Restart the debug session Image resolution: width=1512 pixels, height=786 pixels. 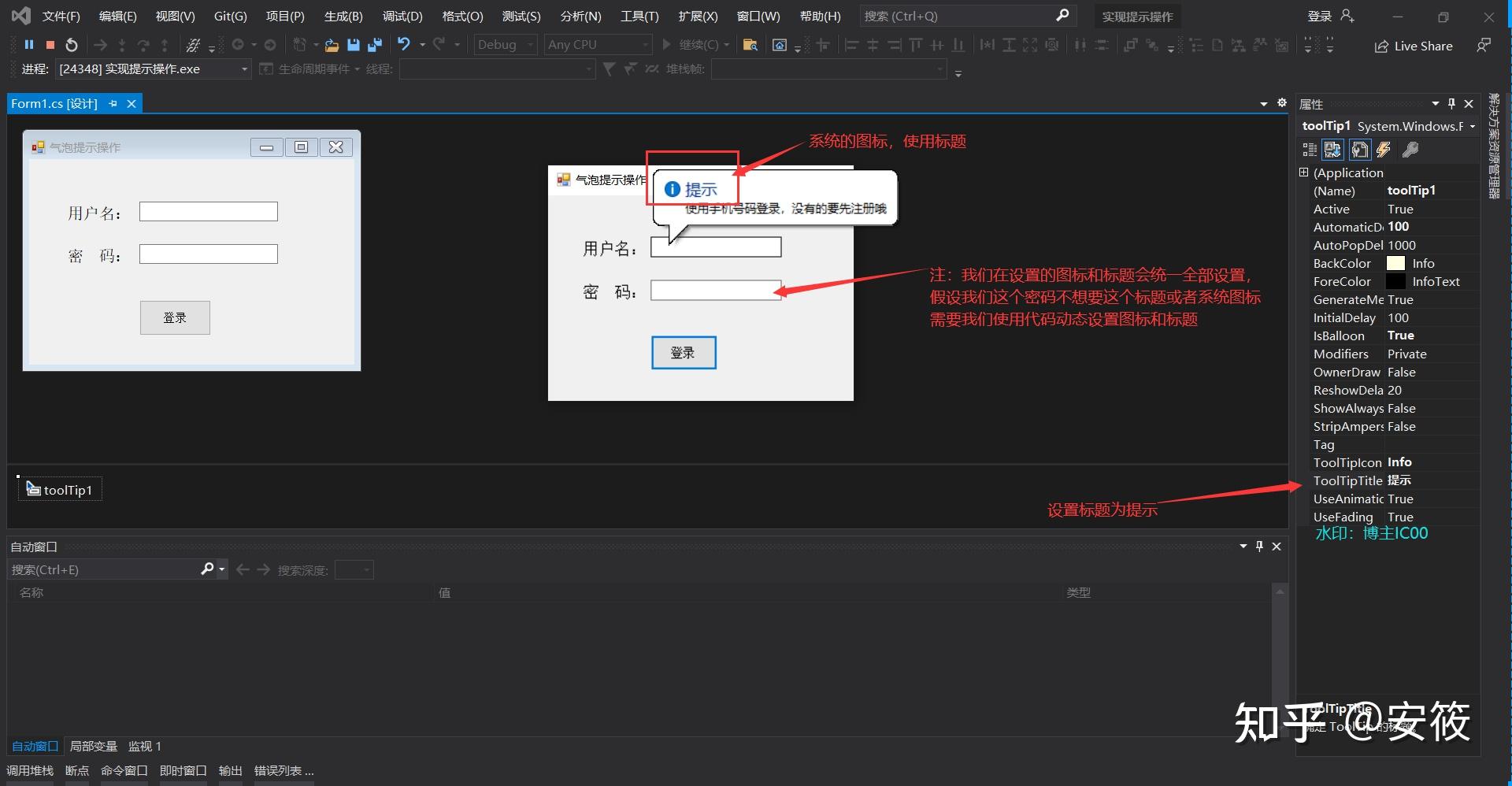click(x=72, y=45)
